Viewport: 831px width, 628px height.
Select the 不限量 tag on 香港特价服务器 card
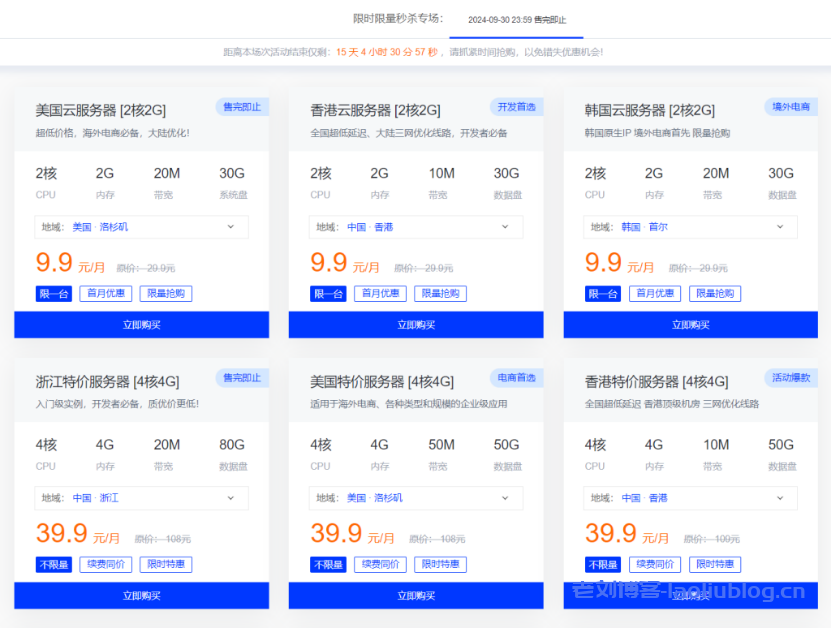pyautogui.click(x=602, y=564)
